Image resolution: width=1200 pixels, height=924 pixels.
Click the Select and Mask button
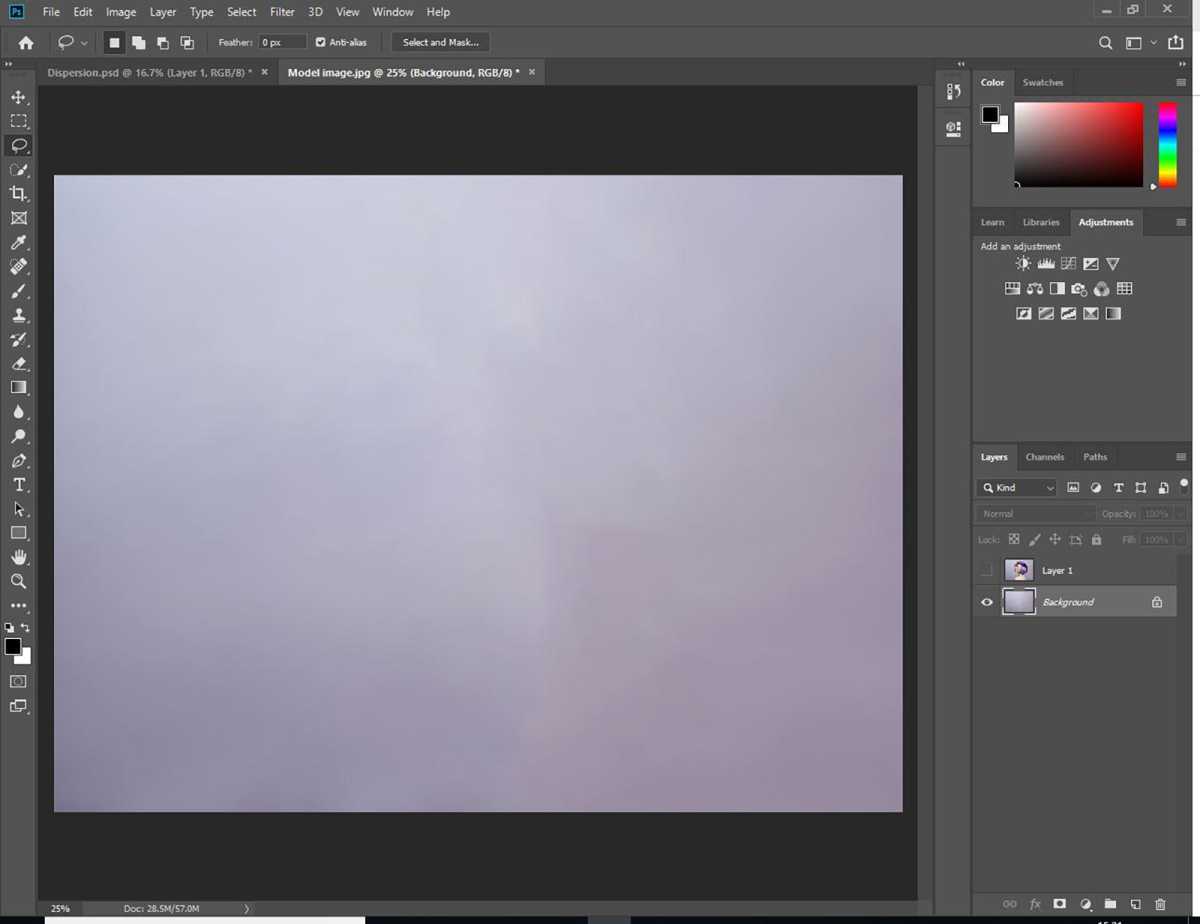pyautogui.click(x=440, y=42)
